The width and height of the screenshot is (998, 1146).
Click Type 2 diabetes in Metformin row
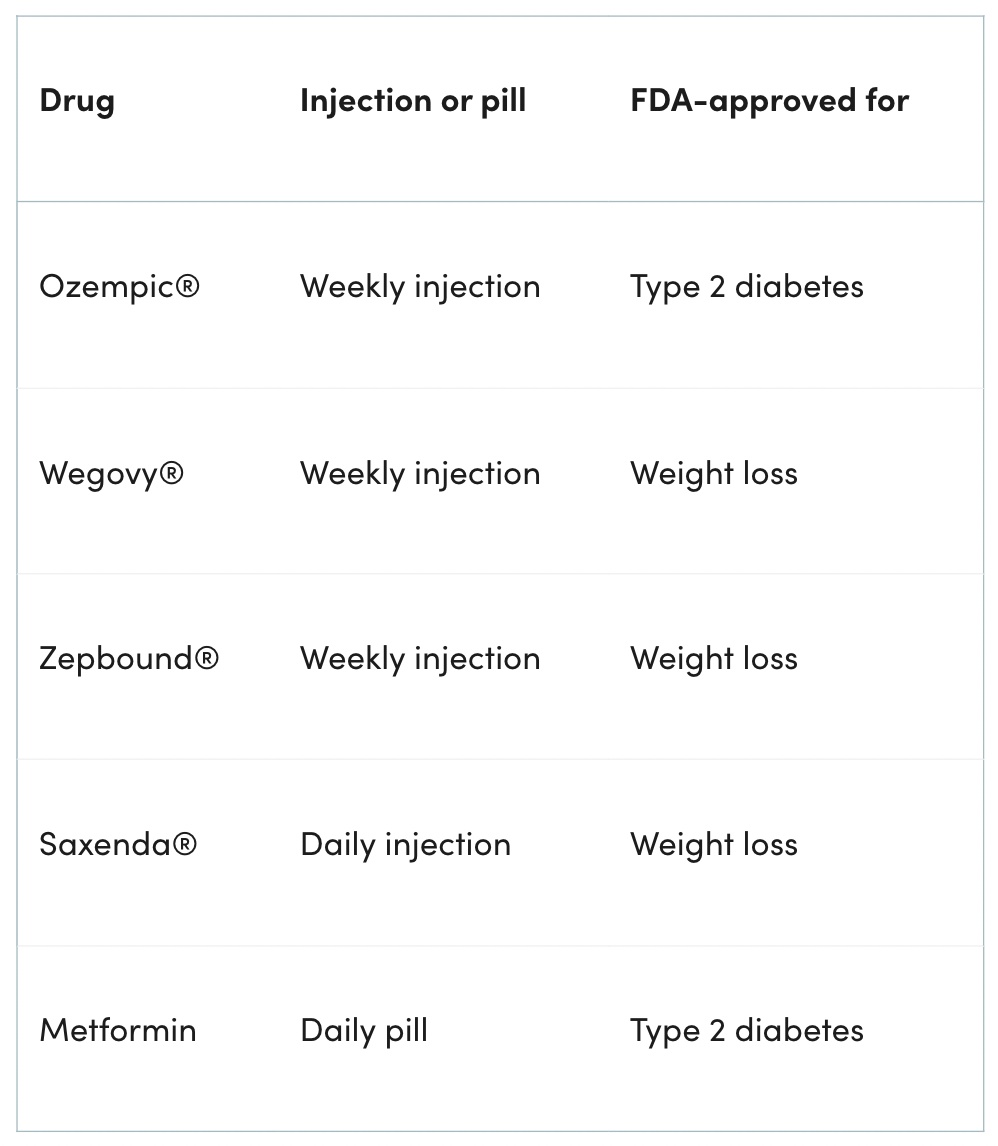click(746, 1030)
